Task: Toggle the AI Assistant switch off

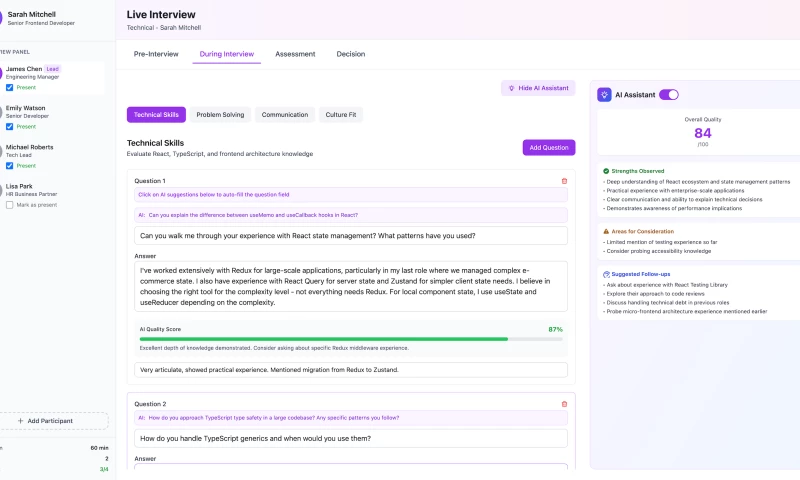Action: click(x=668, y=95)
